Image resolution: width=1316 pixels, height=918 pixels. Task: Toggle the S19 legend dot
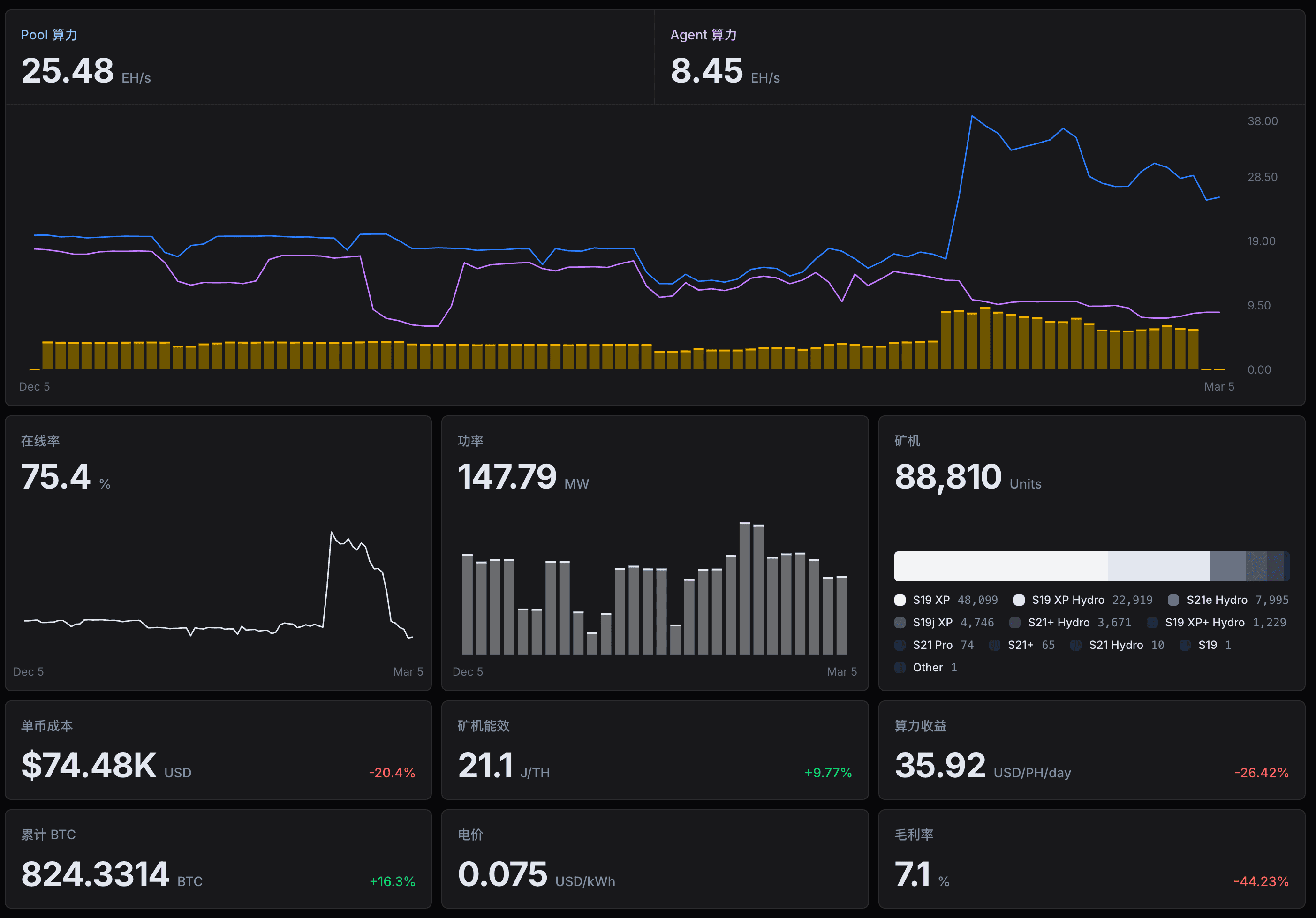tap(1185, 645)
